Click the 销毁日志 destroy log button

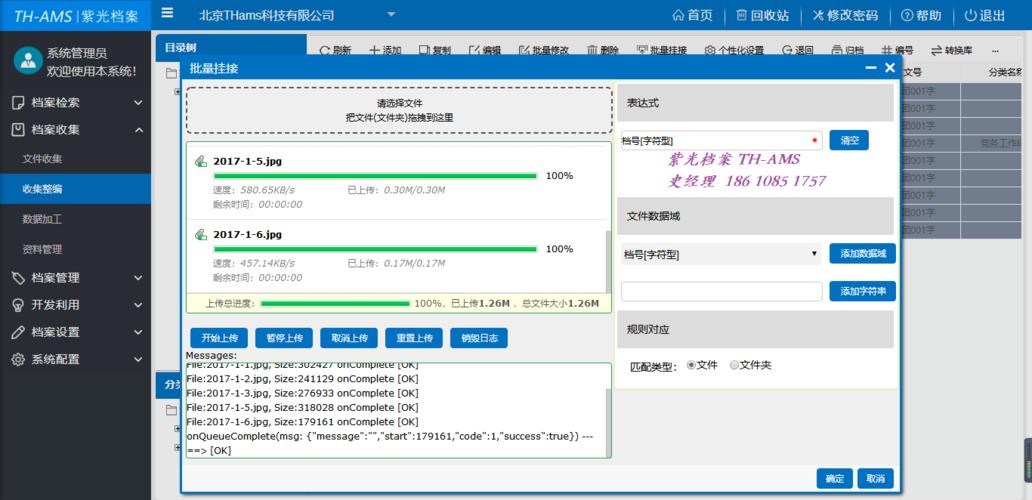click(x=479, y=338)
